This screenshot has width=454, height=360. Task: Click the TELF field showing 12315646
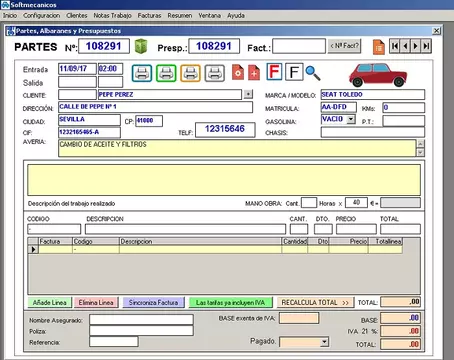pos(225,130)
